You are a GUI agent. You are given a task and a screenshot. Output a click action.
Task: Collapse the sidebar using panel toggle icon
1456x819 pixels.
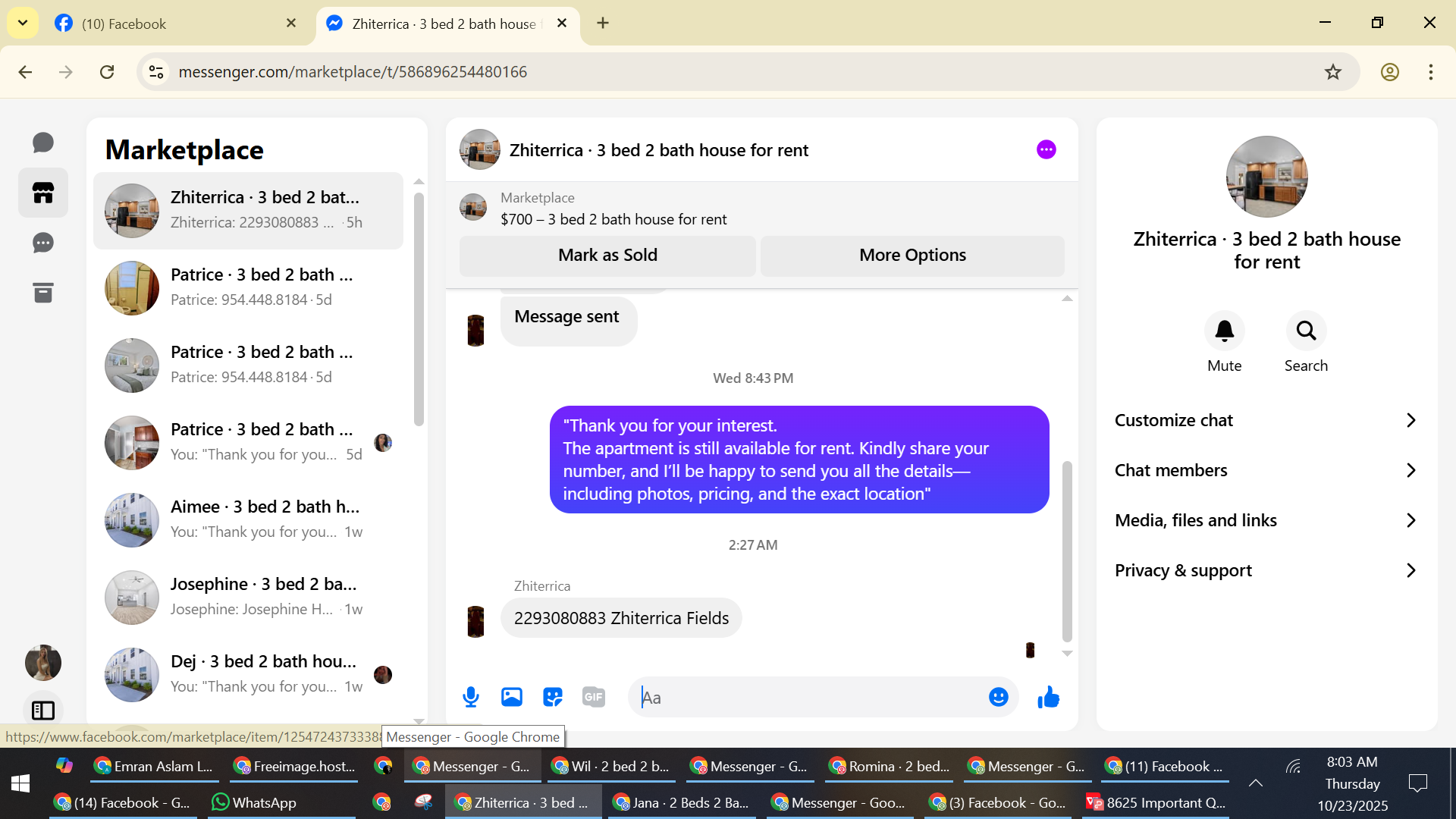[x=43, y=711]
